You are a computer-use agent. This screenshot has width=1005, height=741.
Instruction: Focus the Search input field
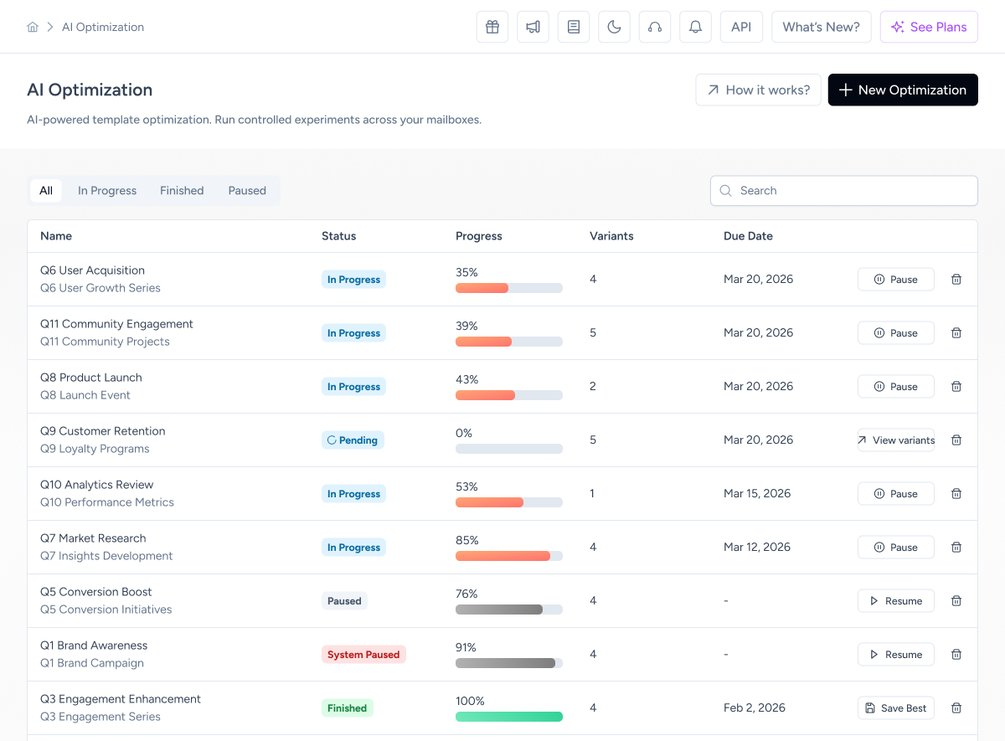pyautogui.click(x=843, y=190)
